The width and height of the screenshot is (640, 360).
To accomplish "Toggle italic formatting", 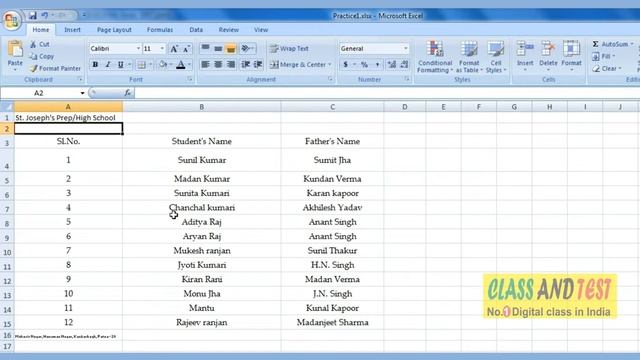I will coord(108,64).
